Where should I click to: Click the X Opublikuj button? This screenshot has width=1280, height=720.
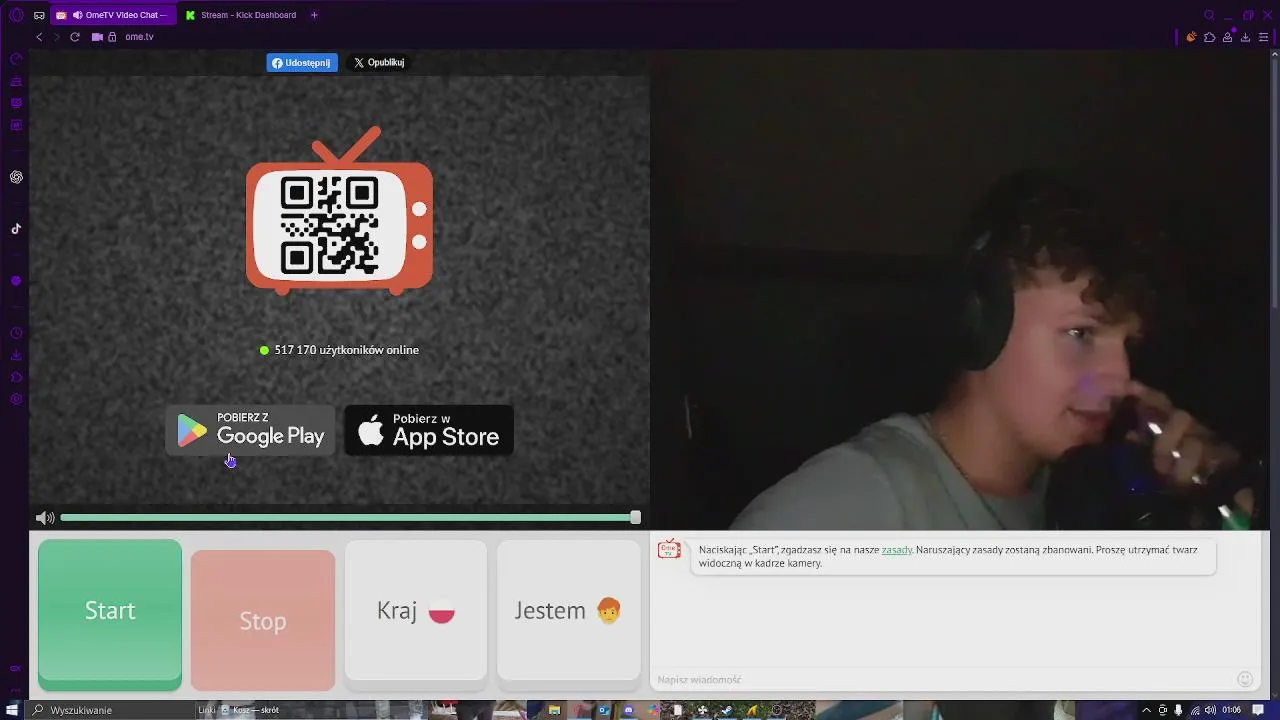pos(379,62)
